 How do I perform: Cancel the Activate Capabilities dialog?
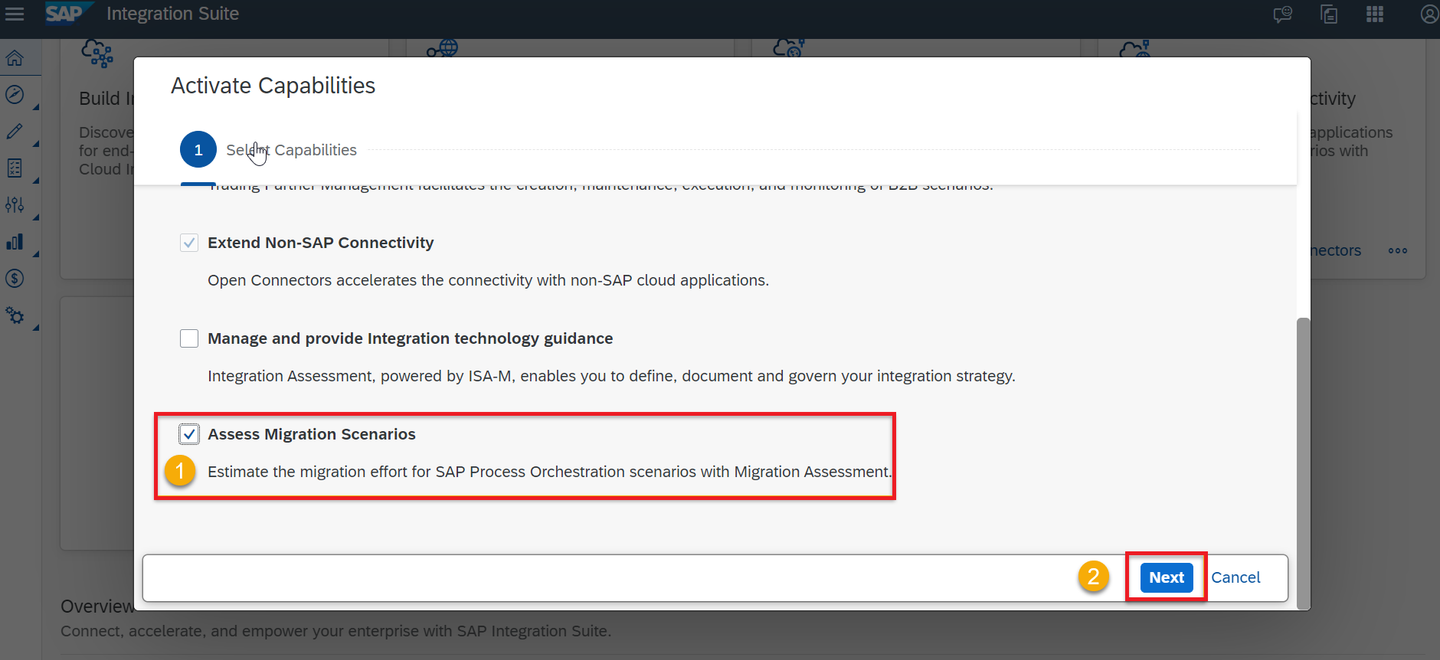coord(1236,577)
